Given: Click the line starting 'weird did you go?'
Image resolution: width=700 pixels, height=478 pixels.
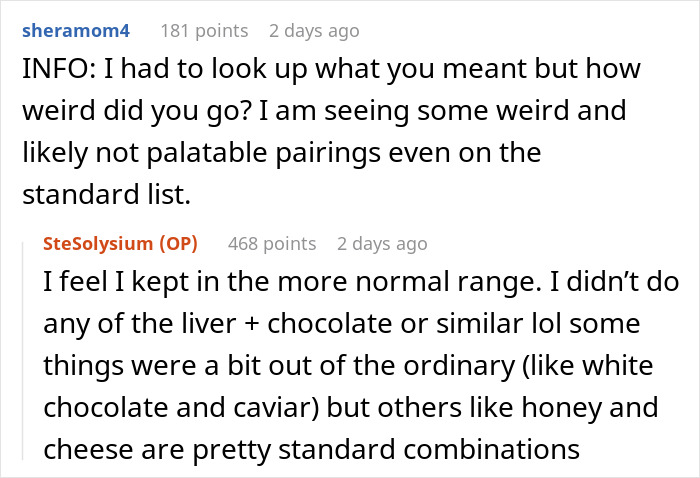Looking at the screenshot, I should coord(324,111).
